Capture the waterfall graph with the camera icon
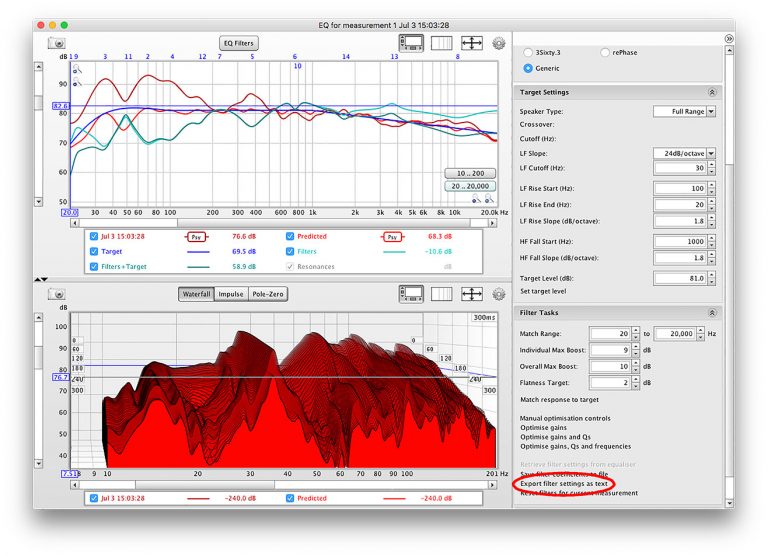The image size is (768, 556). 57,294
